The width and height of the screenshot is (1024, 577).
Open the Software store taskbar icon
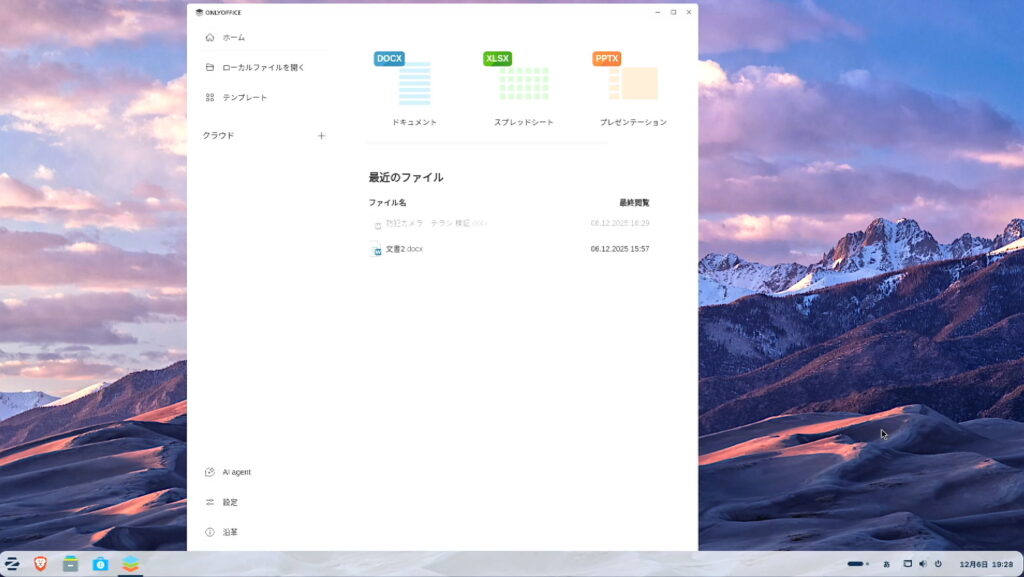coord(100,564)
